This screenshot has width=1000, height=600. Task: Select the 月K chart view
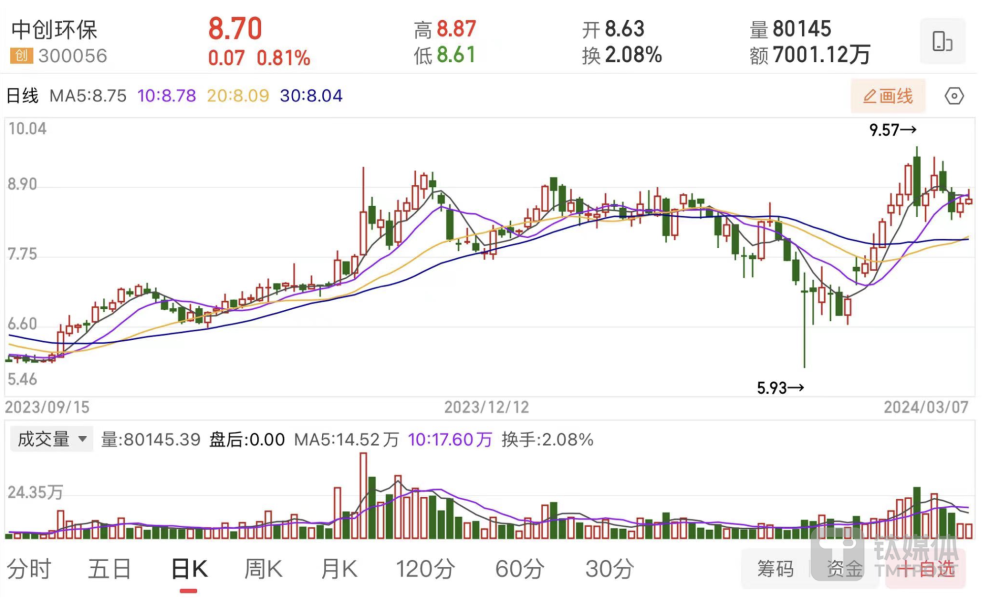tap(338, 568)
